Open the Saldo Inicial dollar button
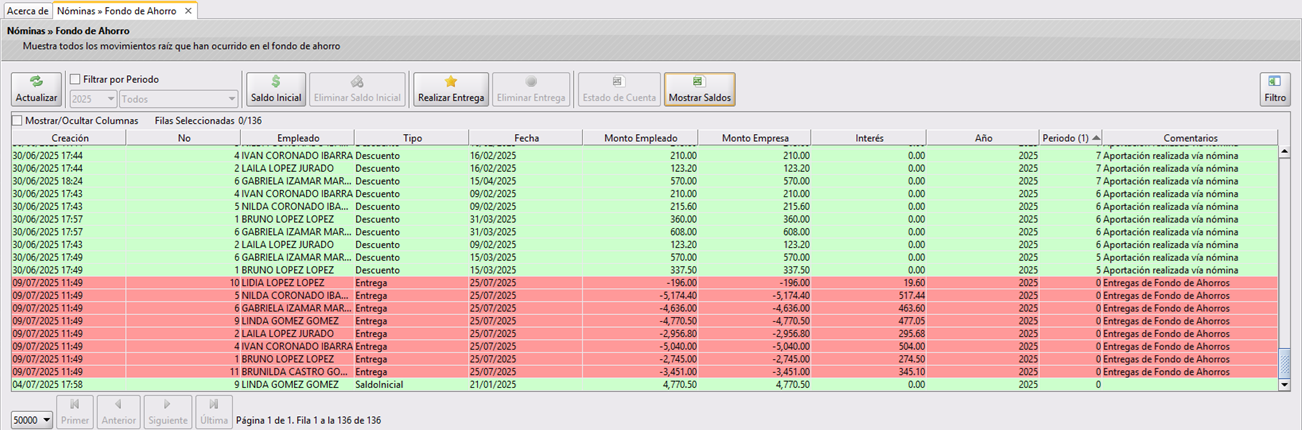1302x430 pixels. [x=276, y=89]
